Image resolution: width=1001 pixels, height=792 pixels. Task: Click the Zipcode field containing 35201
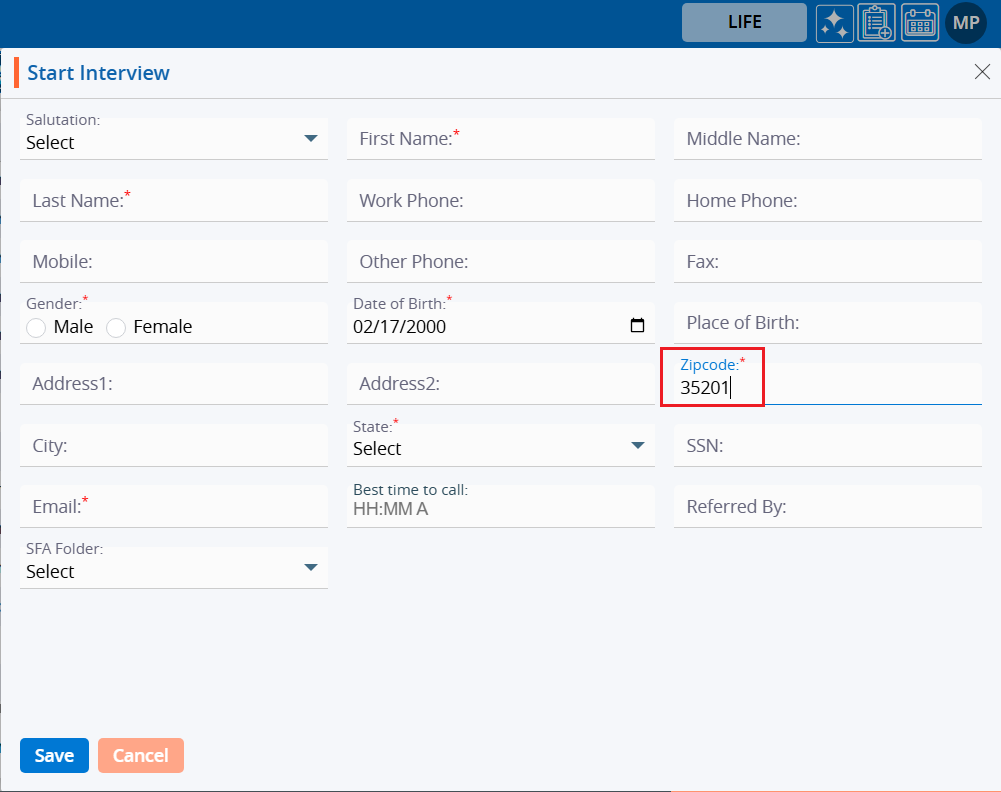[820, 388]
